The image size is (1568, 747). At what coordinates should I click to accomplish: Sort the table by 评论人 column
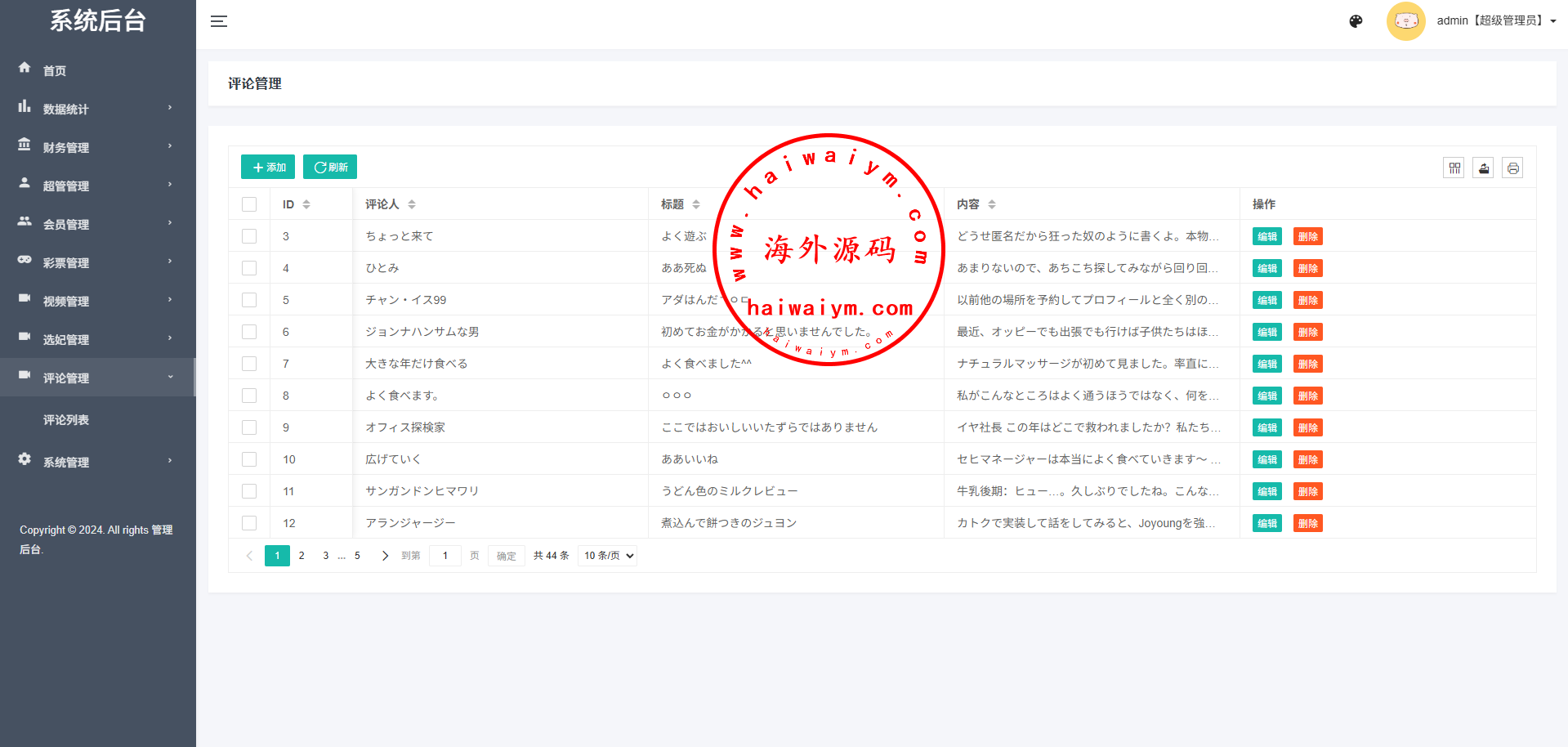pos(412,204)
